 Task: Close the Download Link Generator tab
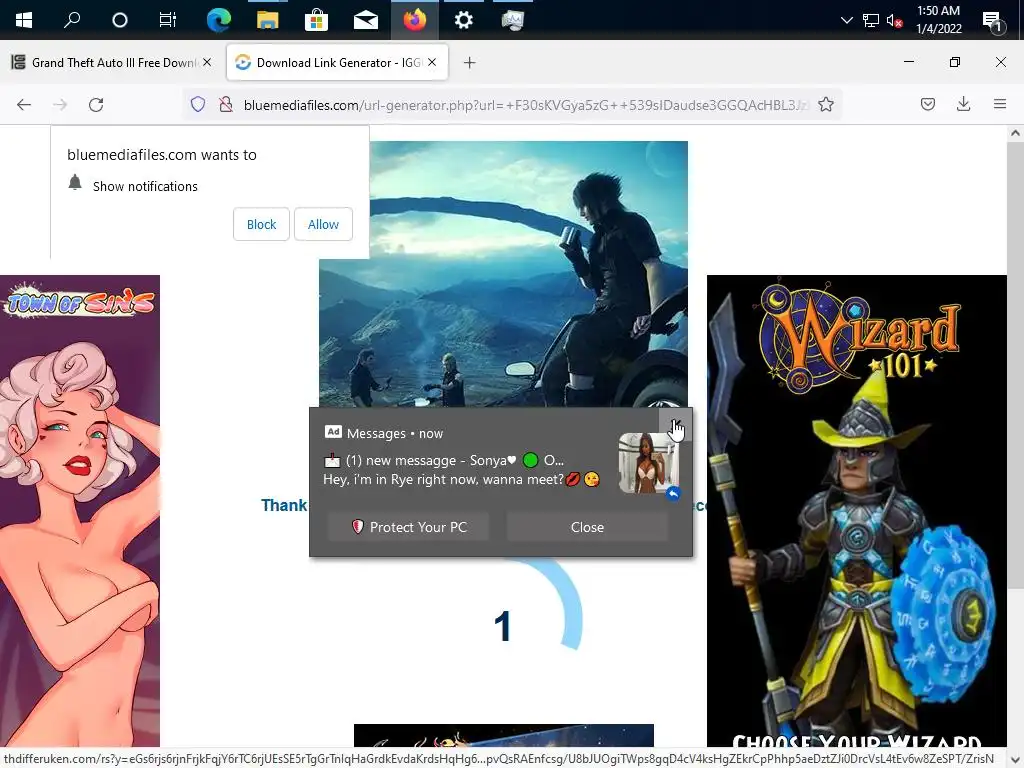coord(432,62)
